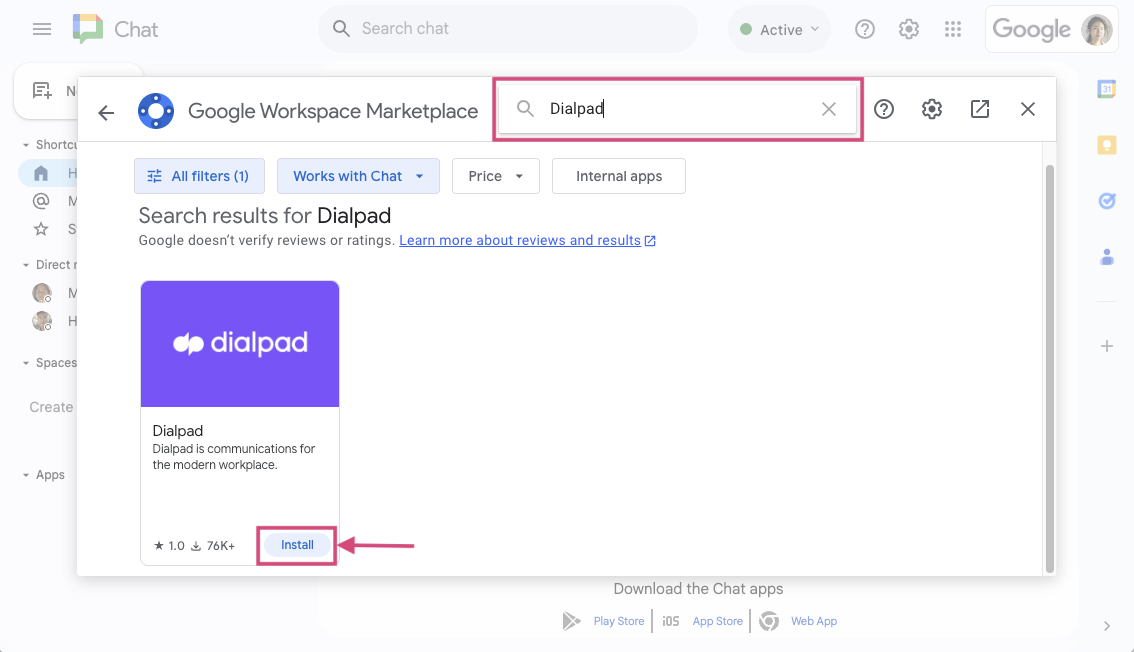1134x652 pixels.
Task: Open Chat help question mark icon
Action: click(x=864, y=29)
